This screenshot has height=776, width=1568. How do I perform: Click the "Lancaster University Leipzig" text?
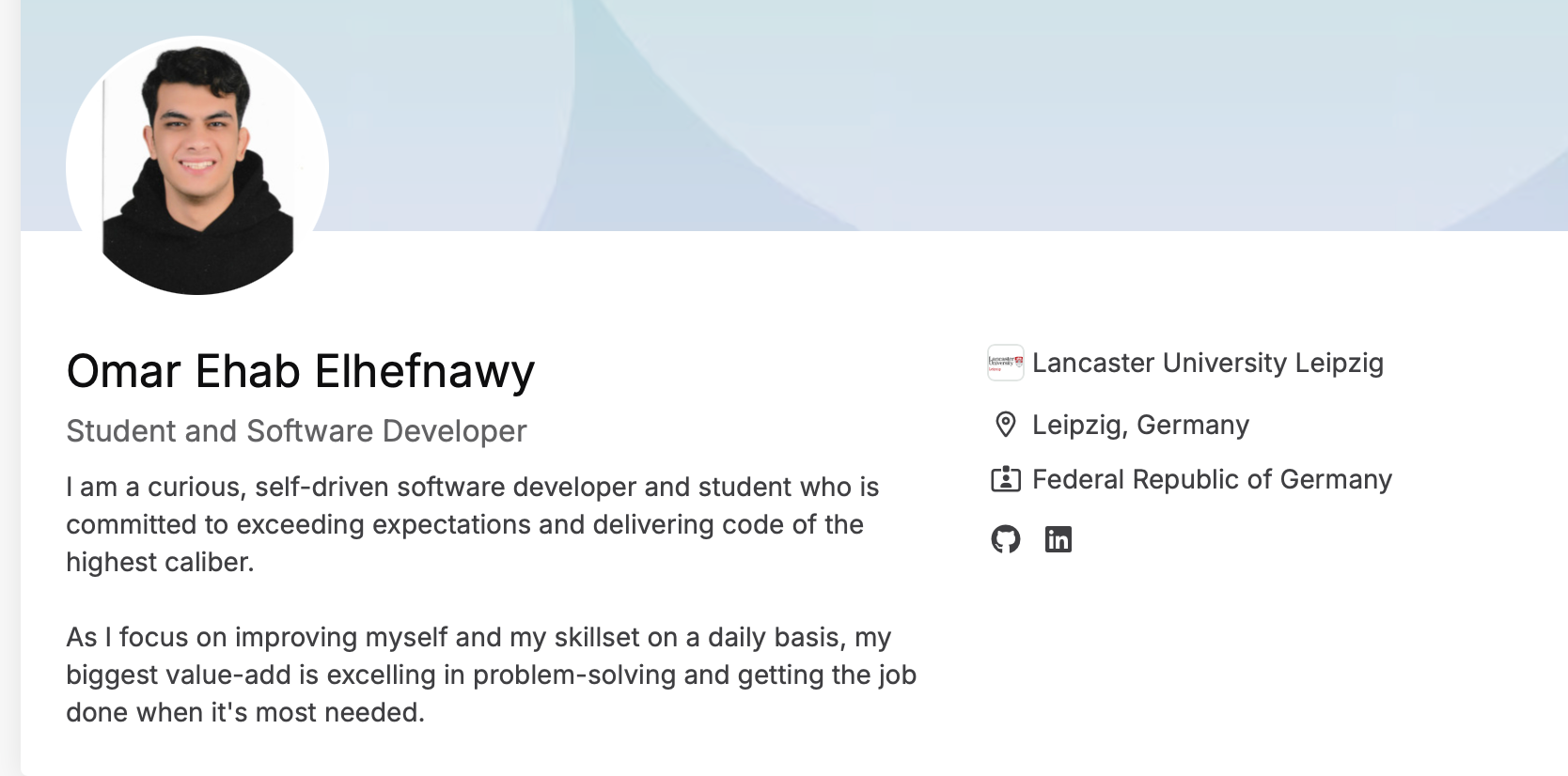point(1207,363)
